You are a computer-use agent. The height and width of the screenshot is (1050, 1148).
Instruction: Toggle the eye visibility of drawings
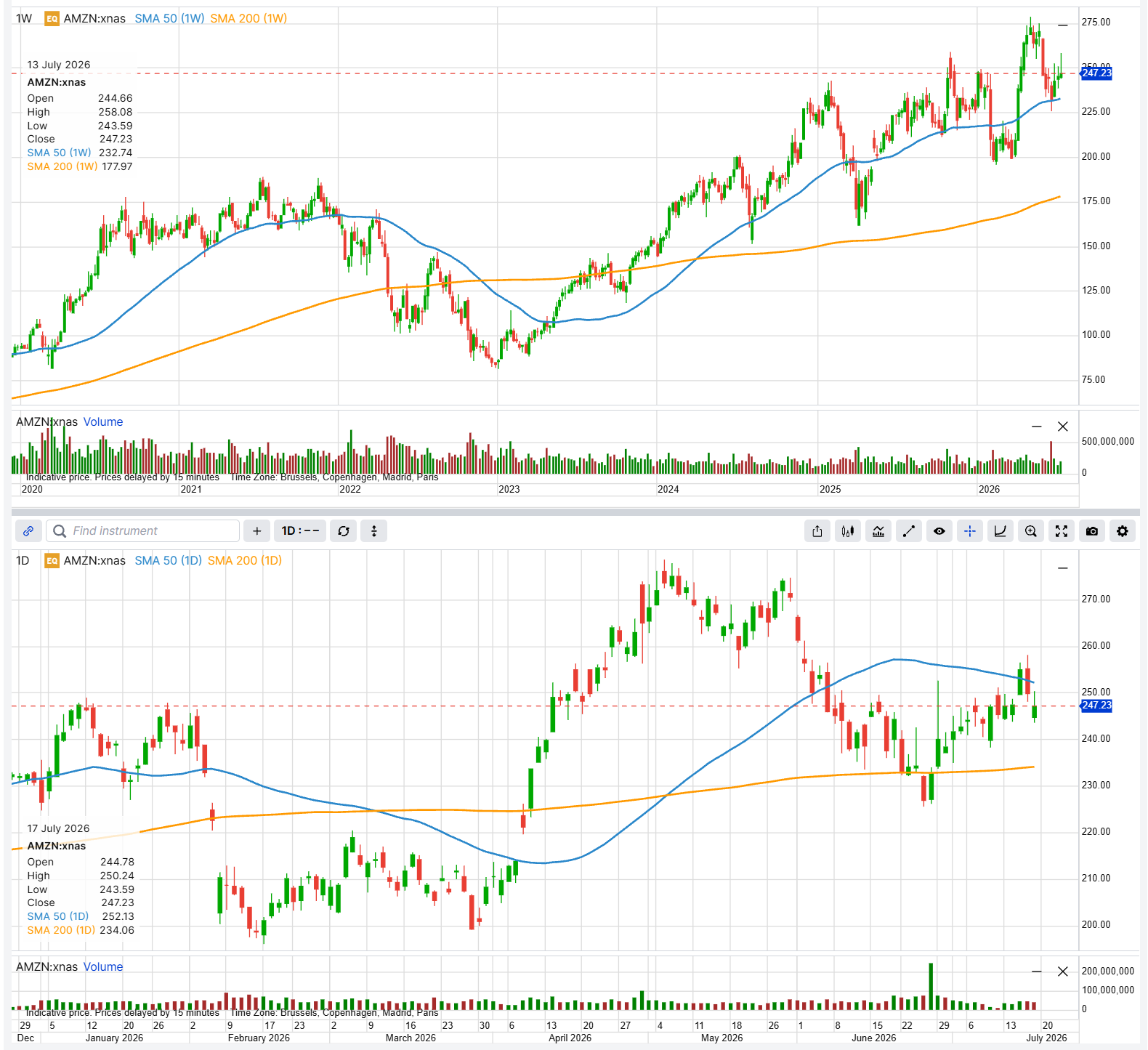click(939, 531)
